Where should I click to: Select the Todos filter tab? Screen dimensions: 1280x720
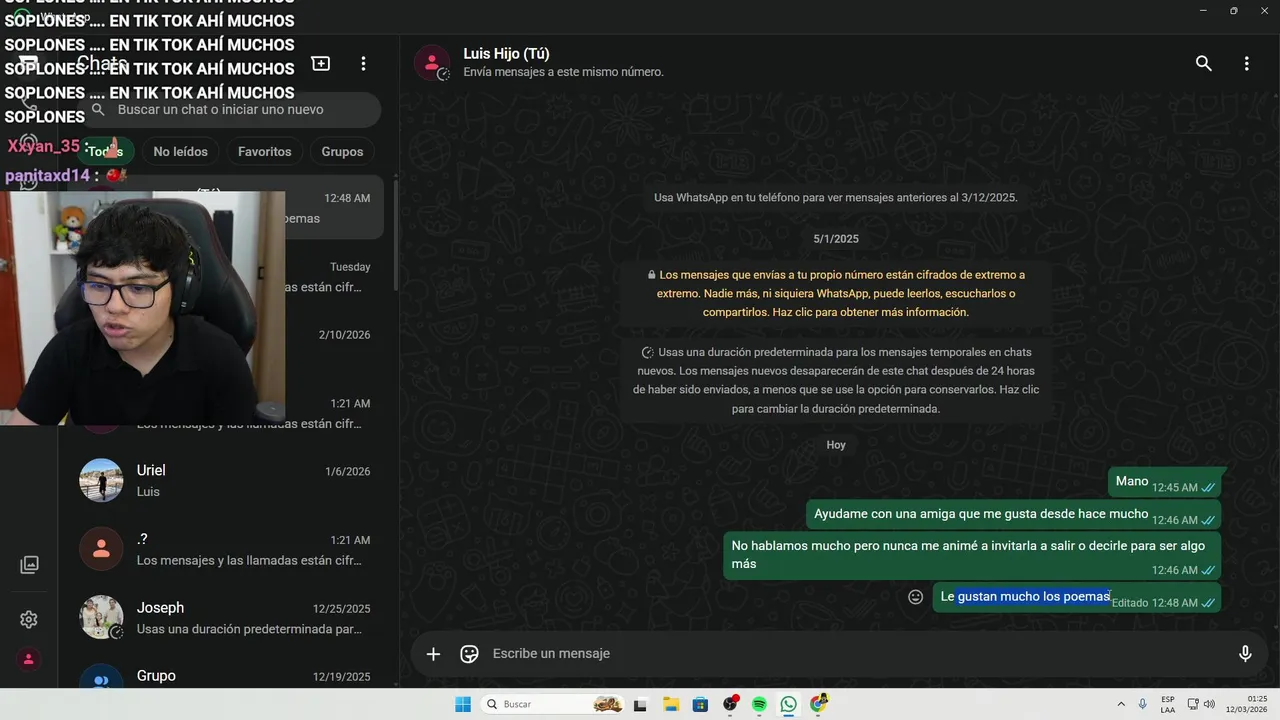coord(105,151)
